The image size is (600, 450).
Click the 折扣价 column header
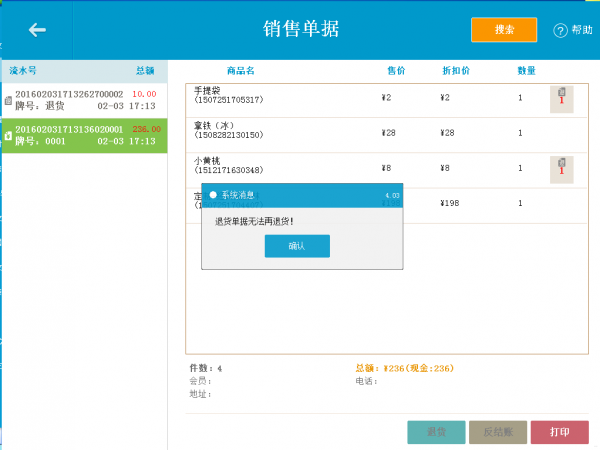456,70
